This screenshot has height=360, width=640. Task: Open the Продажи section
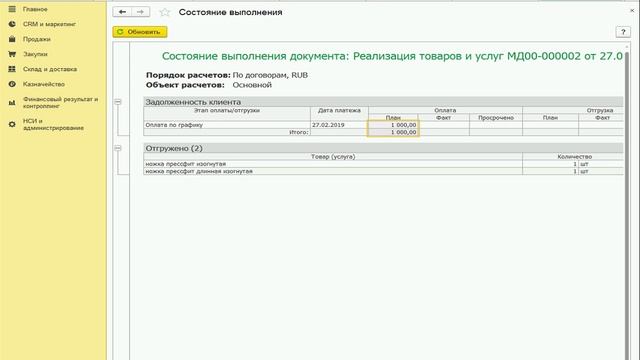(37, 39)
